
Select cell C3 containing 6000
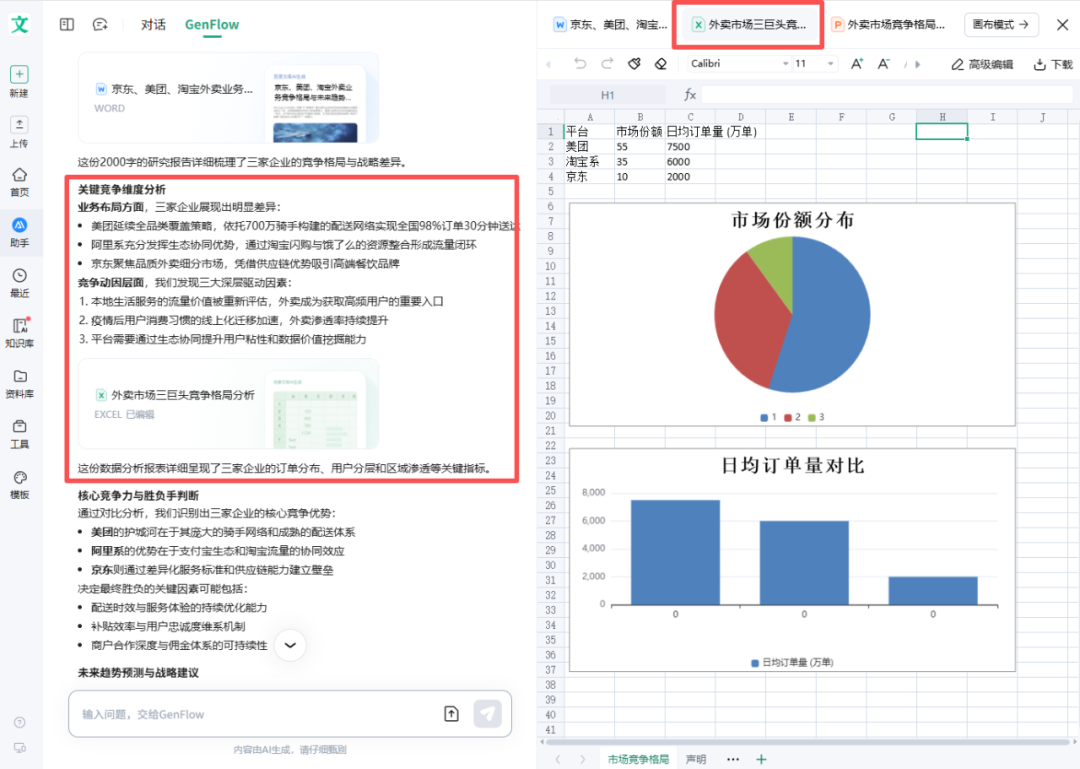pyautogui.click(x=690, y=162)
